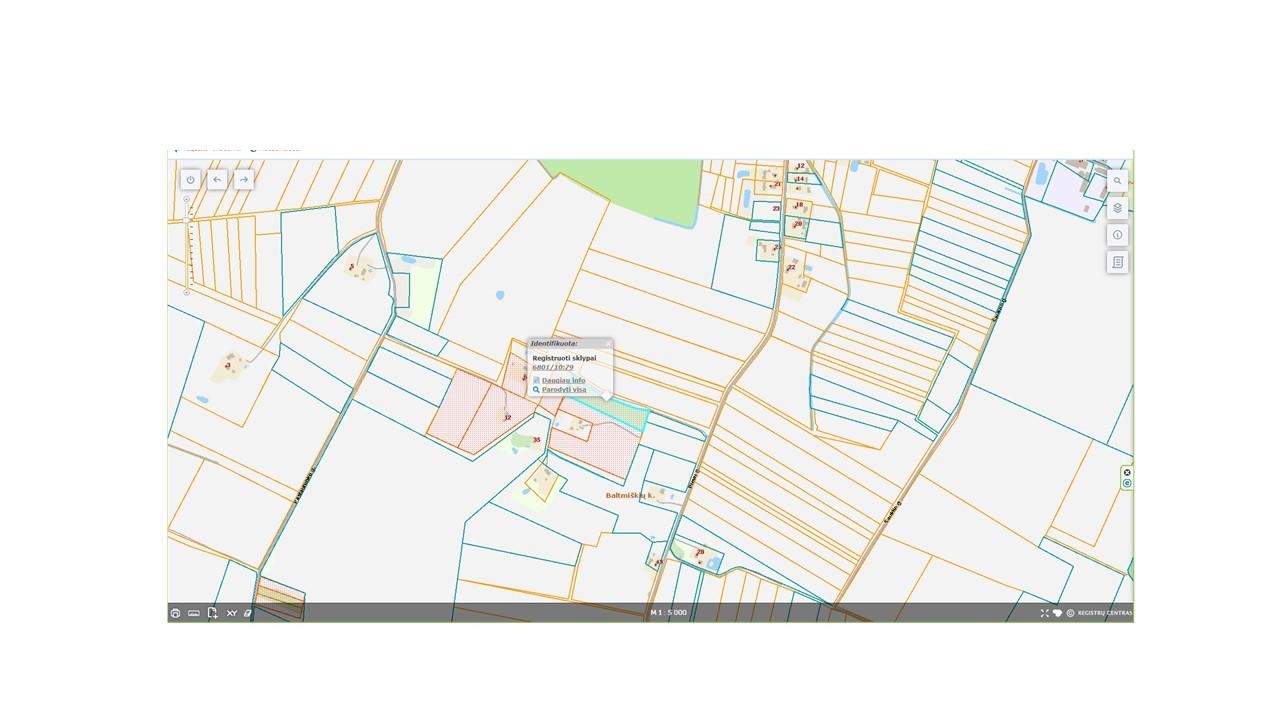The height and width of the screenshot is (720, 1280).
Task: Click the green circle icon on right edge
Action: point(1127,484)
